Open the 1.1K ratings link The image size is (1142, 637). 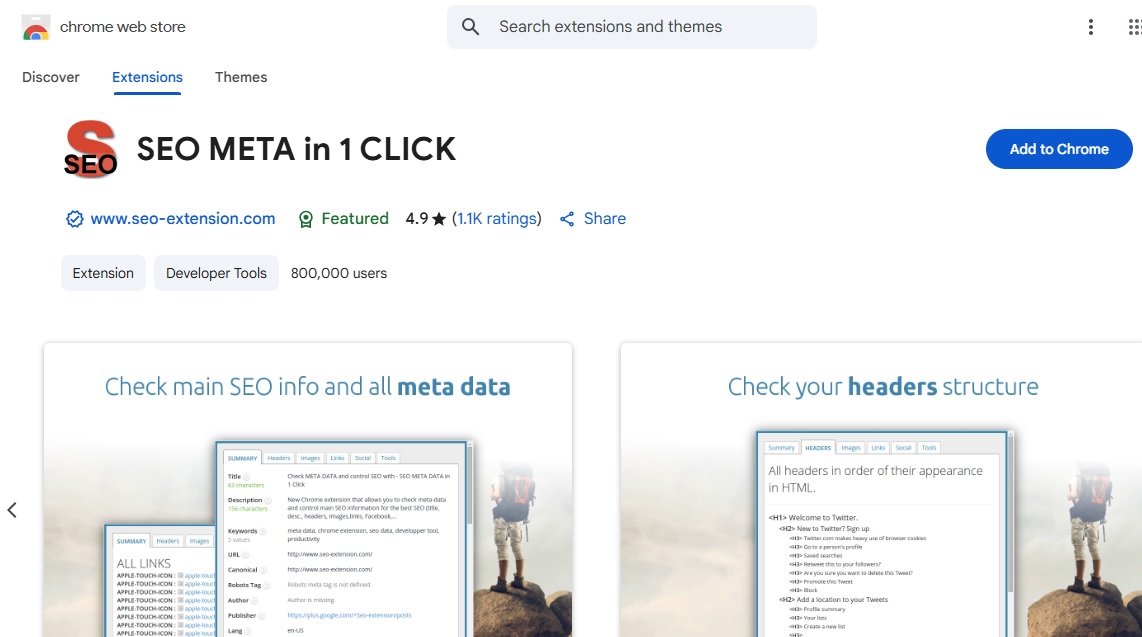pyautogui.click(x=497, y=218)
